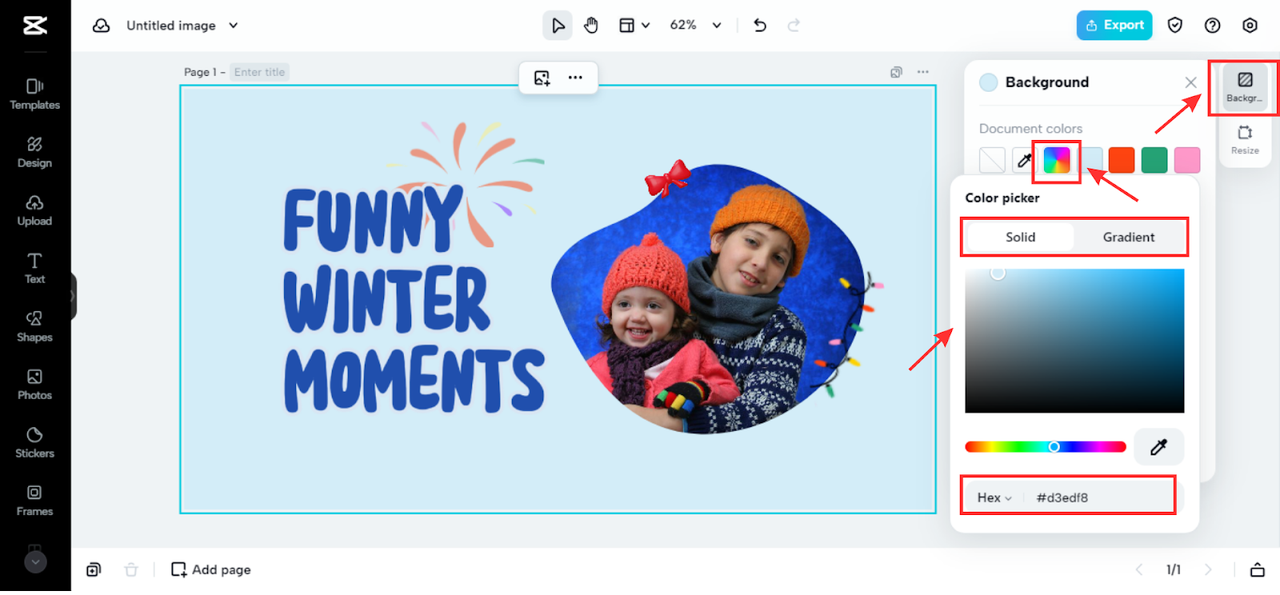Click the duplicate page icon at top right of page

point(896,72)
